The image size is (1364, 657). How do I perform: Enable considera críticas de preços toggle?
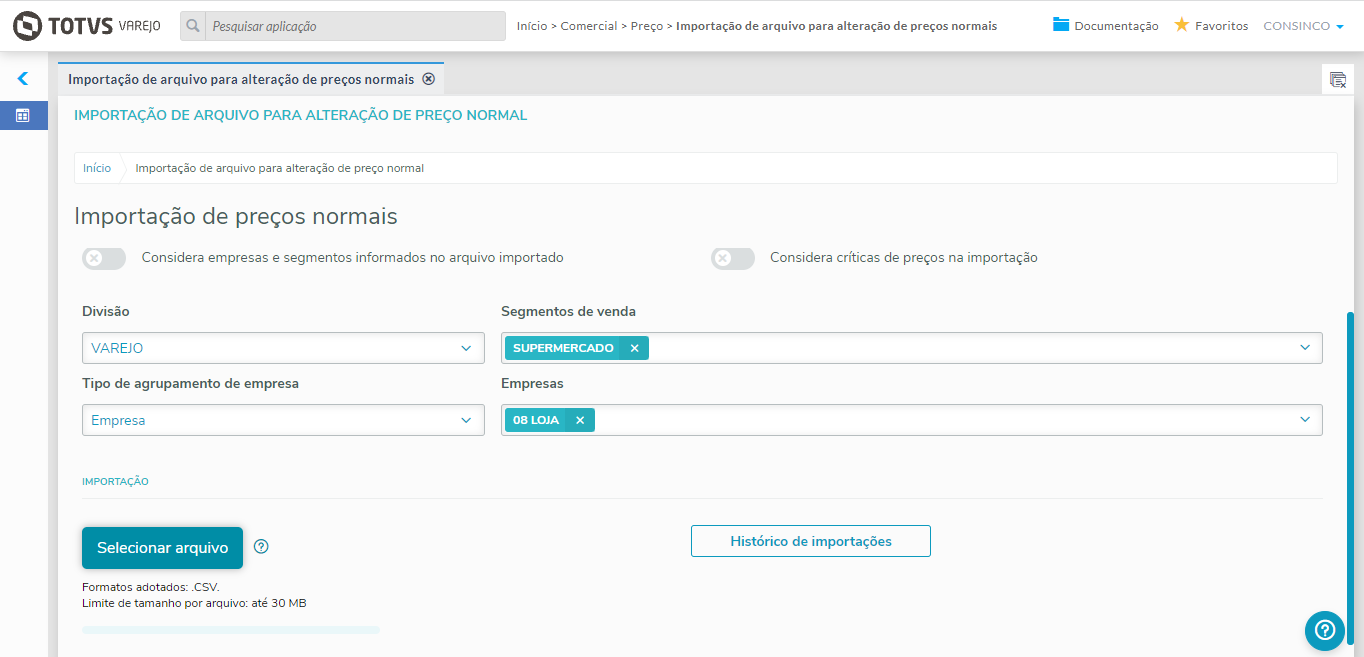tap(733, 258)
